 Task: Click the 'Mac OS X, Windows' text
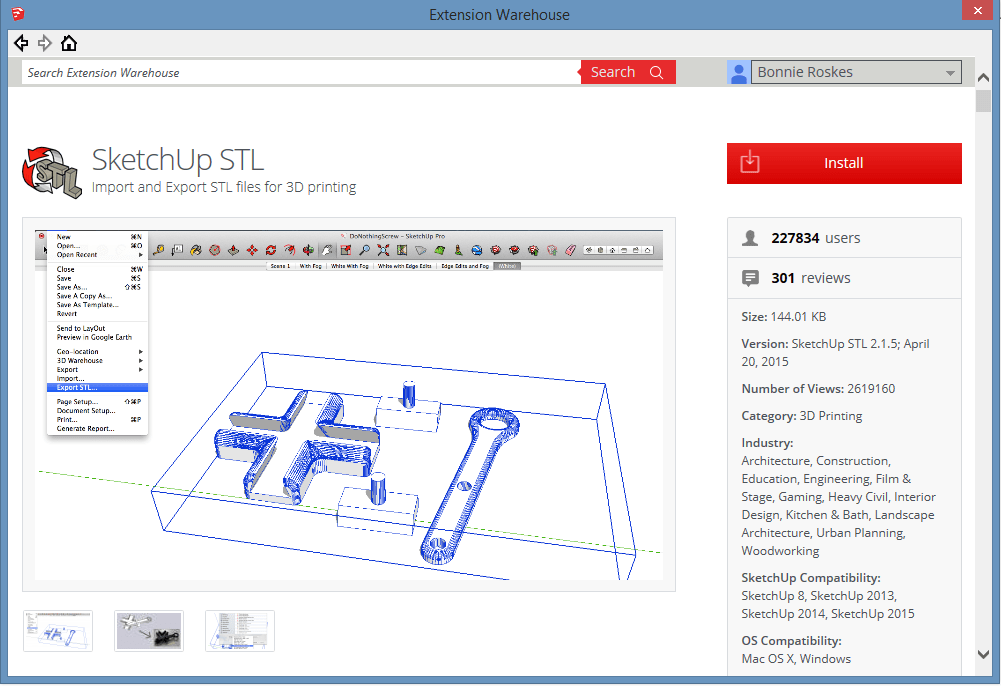click(x=796, y=659)
